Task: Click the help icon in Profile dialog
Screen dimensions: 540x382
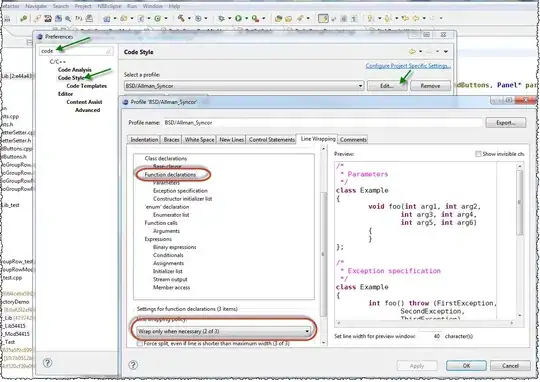Action: coord(133,365)
